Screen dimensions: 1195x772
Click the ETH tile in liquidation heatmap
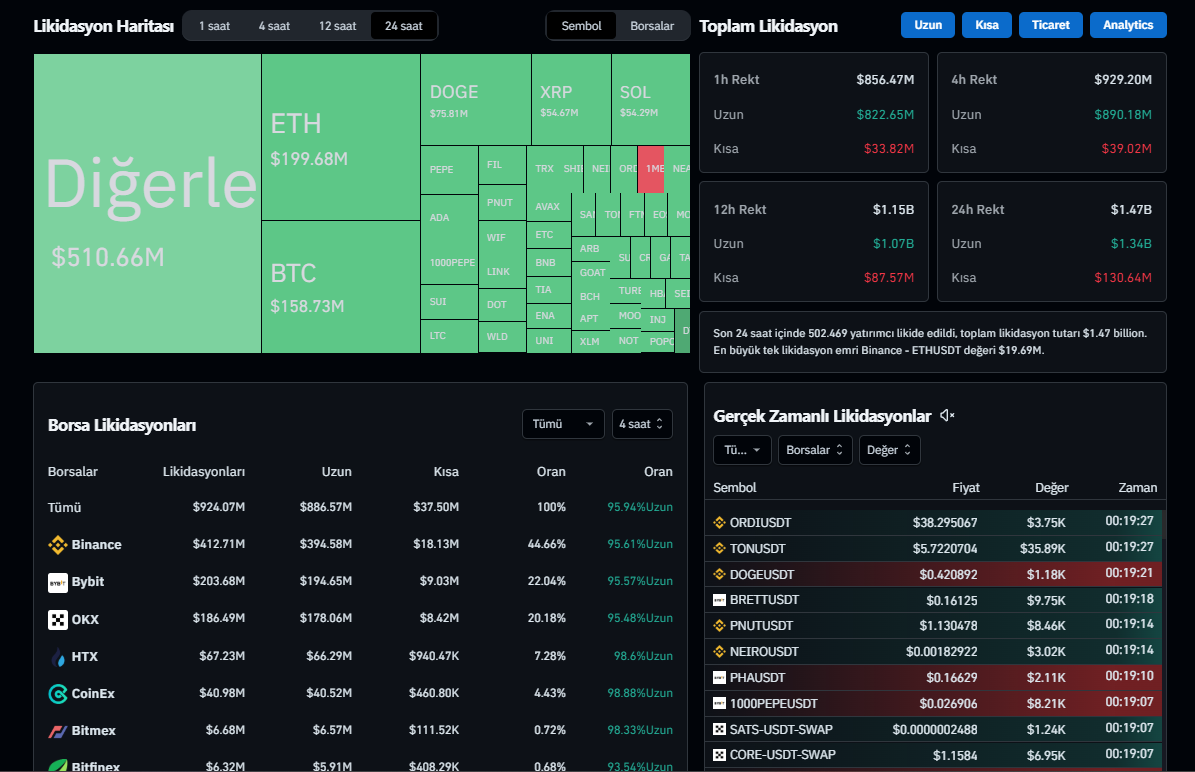[340, 137]
